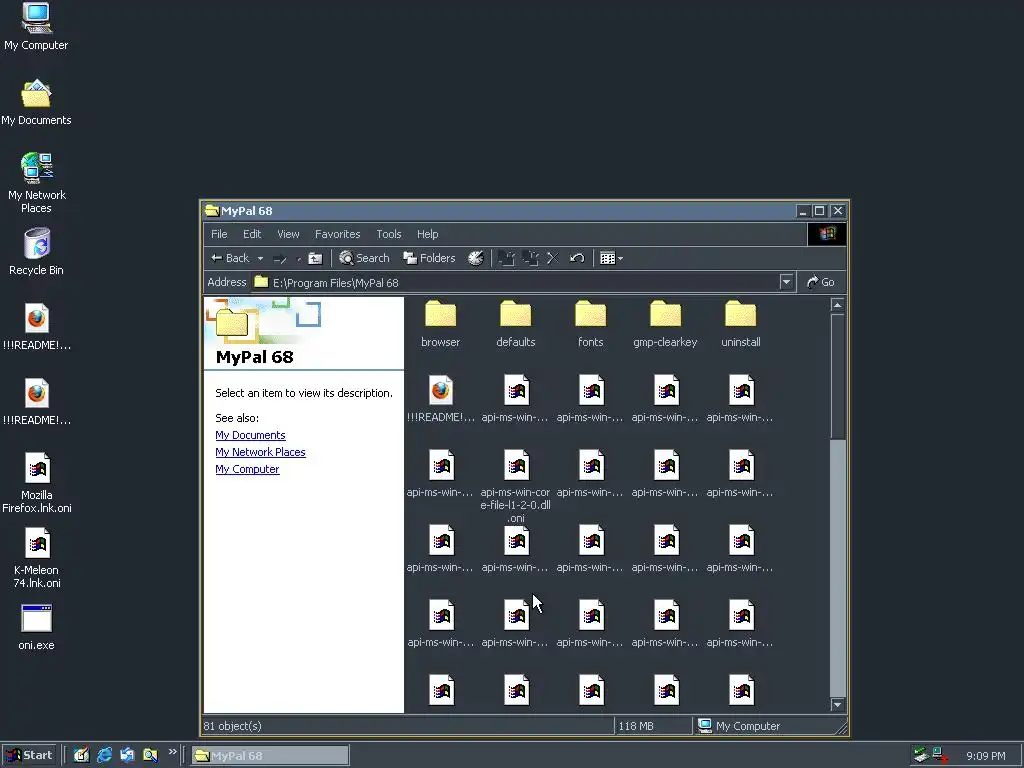Viewport: 1024px width, 768px height.
Task: Select oni.exe on the desktop
Action: pyautogui.click(x=37, y=628)
